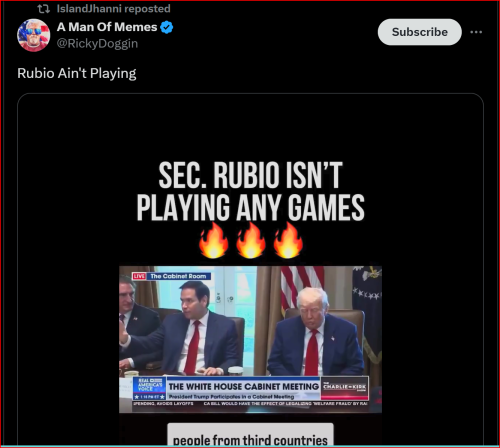Click the last fire emoji
The width and height of the screenshot is (500, 448).
point(288,240)
